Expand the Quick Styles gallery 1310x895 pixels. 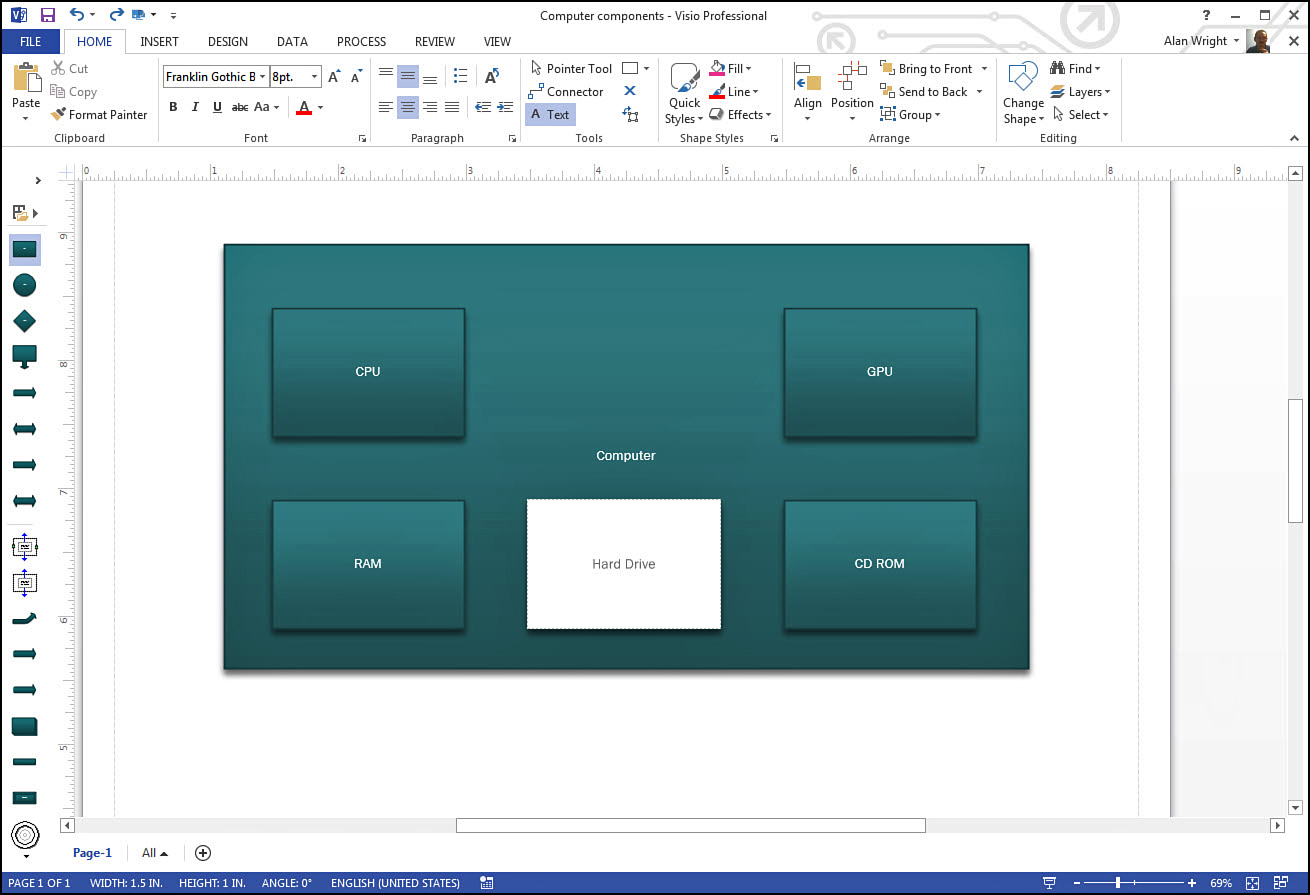(x=684, y=94)
